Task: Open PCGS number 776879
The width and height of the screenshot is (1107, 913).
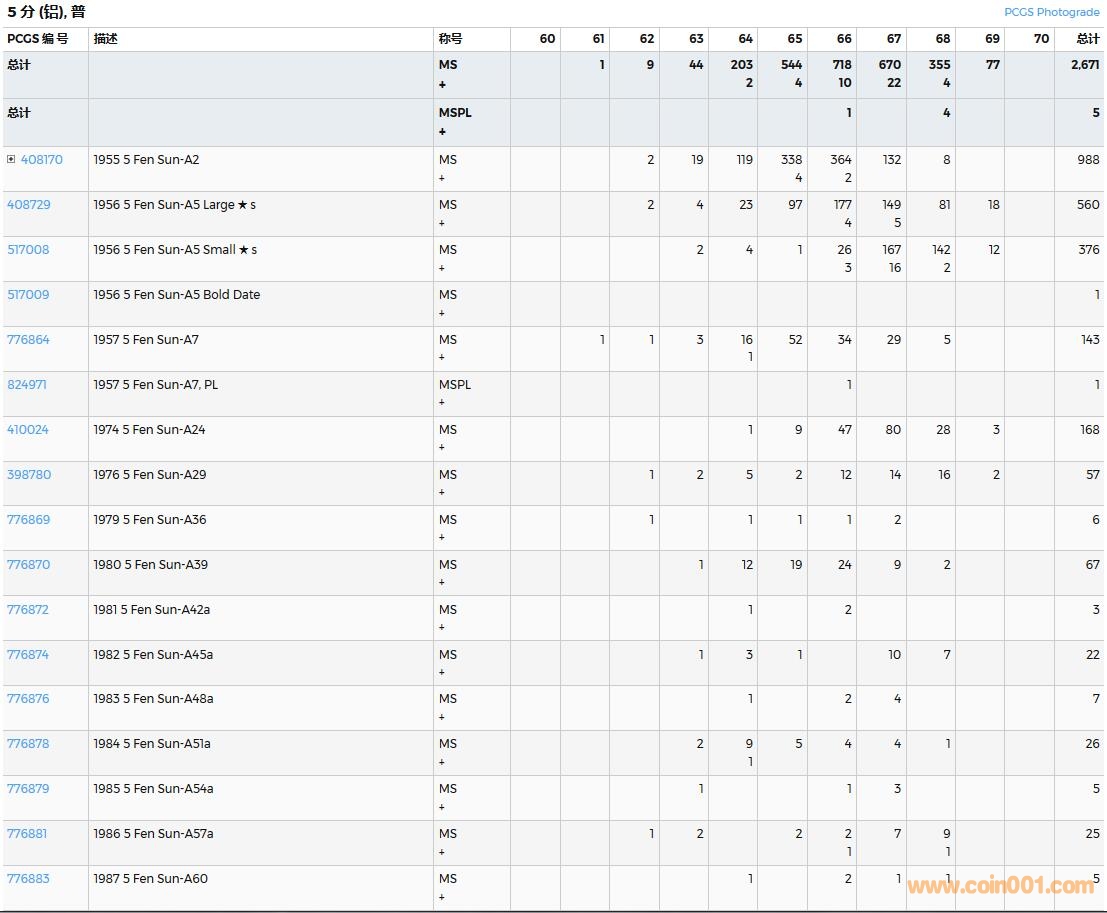Action: 28,789
